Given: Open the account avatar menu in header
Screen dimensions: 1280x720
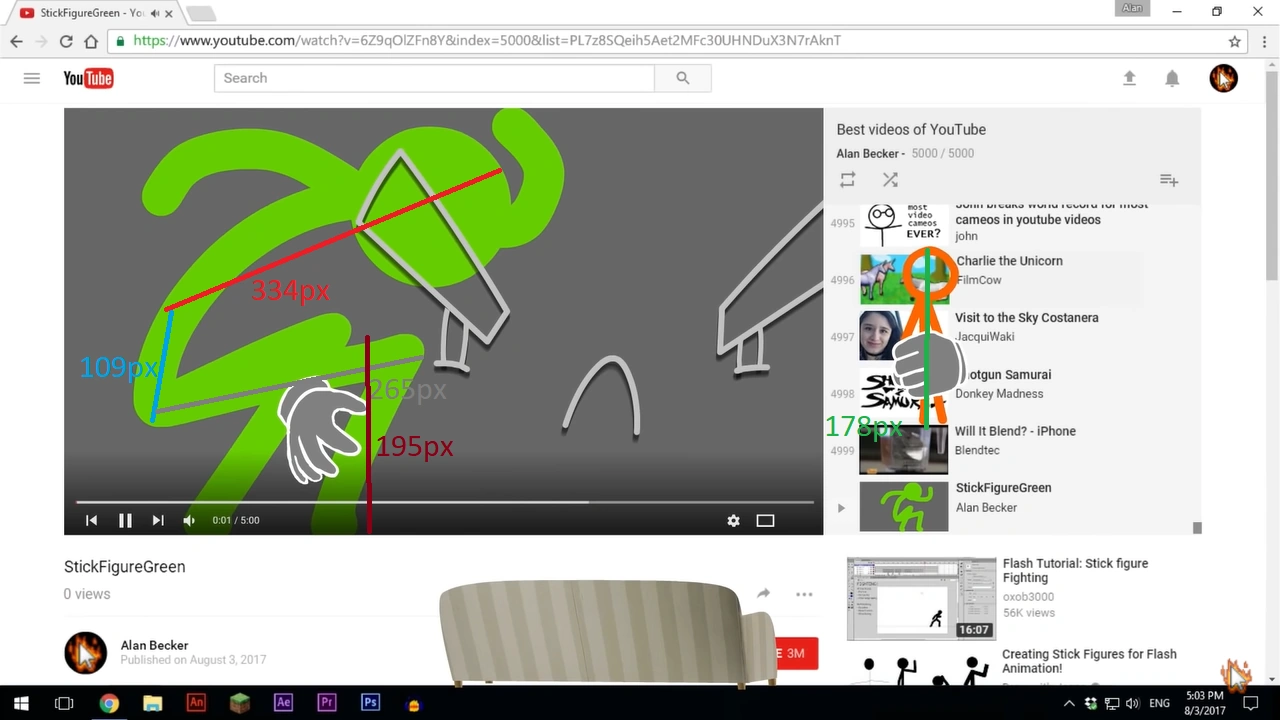Looking at the screenshot, I should [x=1223, y=78].
